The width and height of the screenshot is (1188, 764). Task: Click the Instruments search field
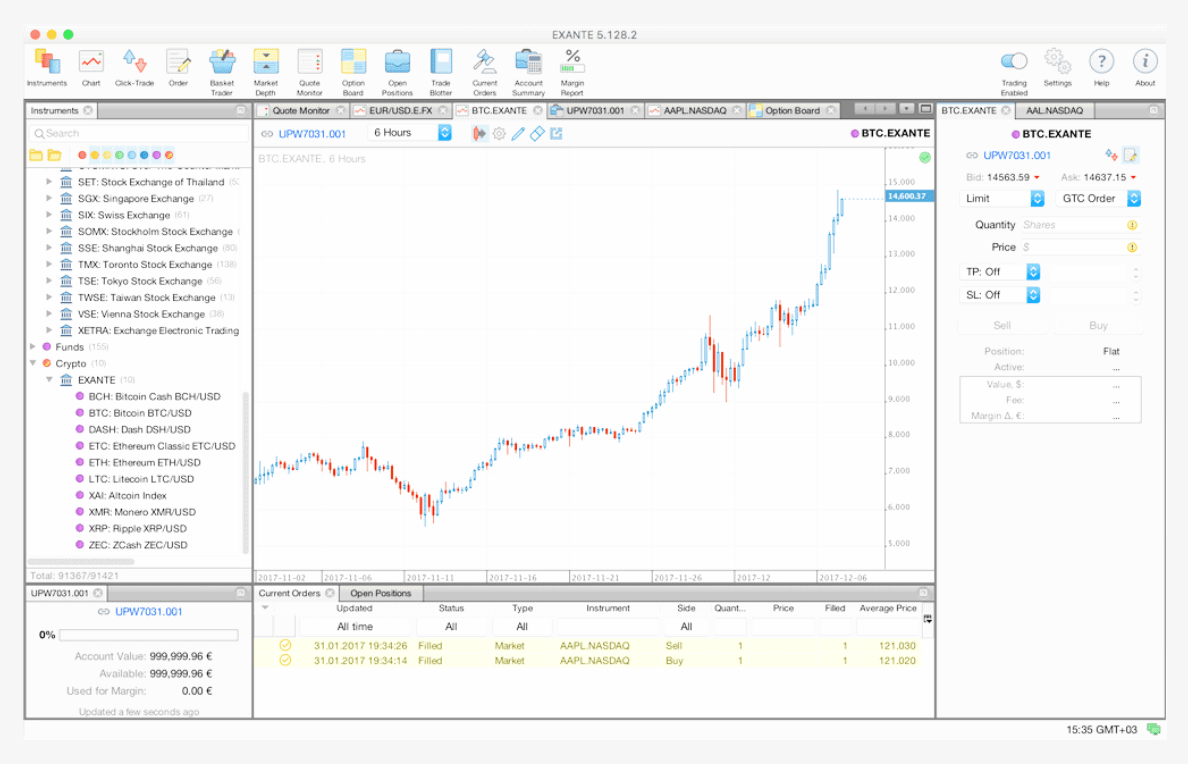coord(139,133)
